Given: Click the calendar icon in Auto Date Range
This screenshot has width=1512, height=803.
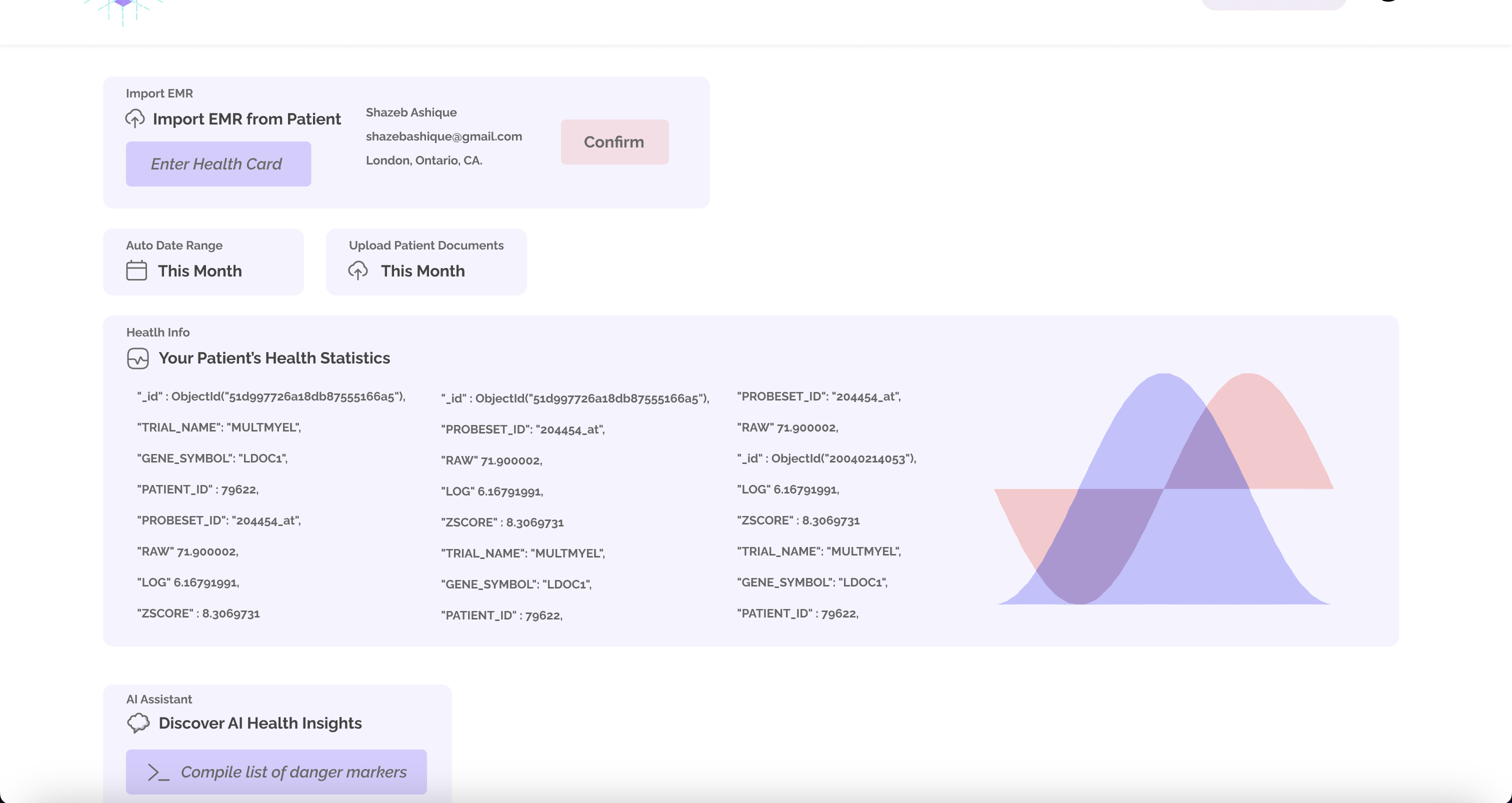Looking at the screenshot, I should pos(136,270).
